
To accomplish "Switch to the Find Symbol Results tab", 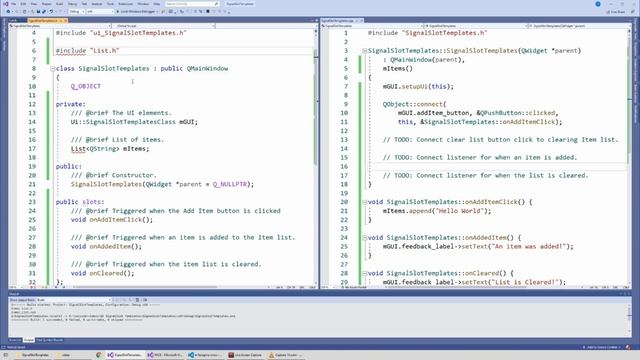I will [50, 340].
